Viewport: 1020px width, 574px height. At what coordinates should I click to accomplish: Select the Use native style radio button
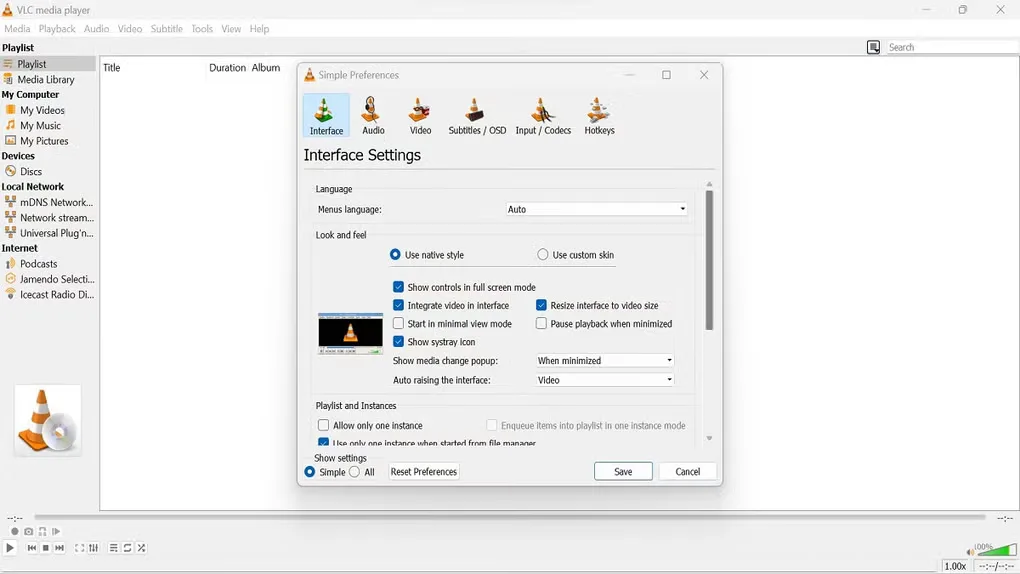tap(395, 254)
